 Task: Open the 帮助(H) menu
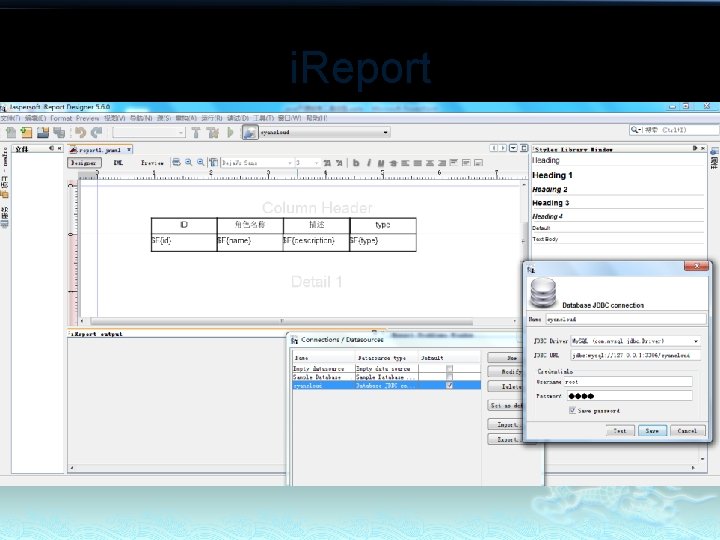(x=316, y=118)
